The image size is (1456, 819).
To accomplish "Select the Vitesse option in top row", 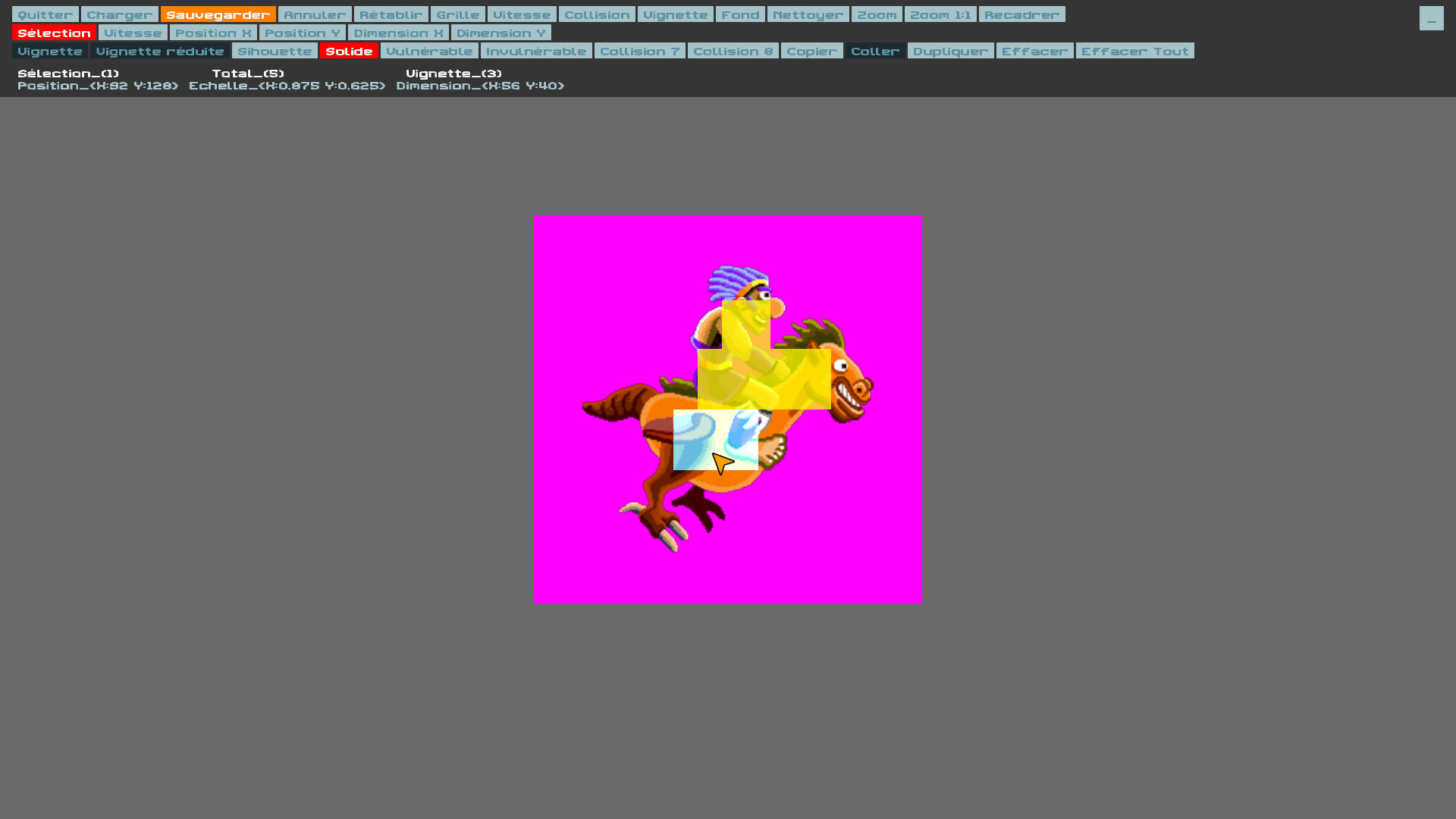I will 522,14.
